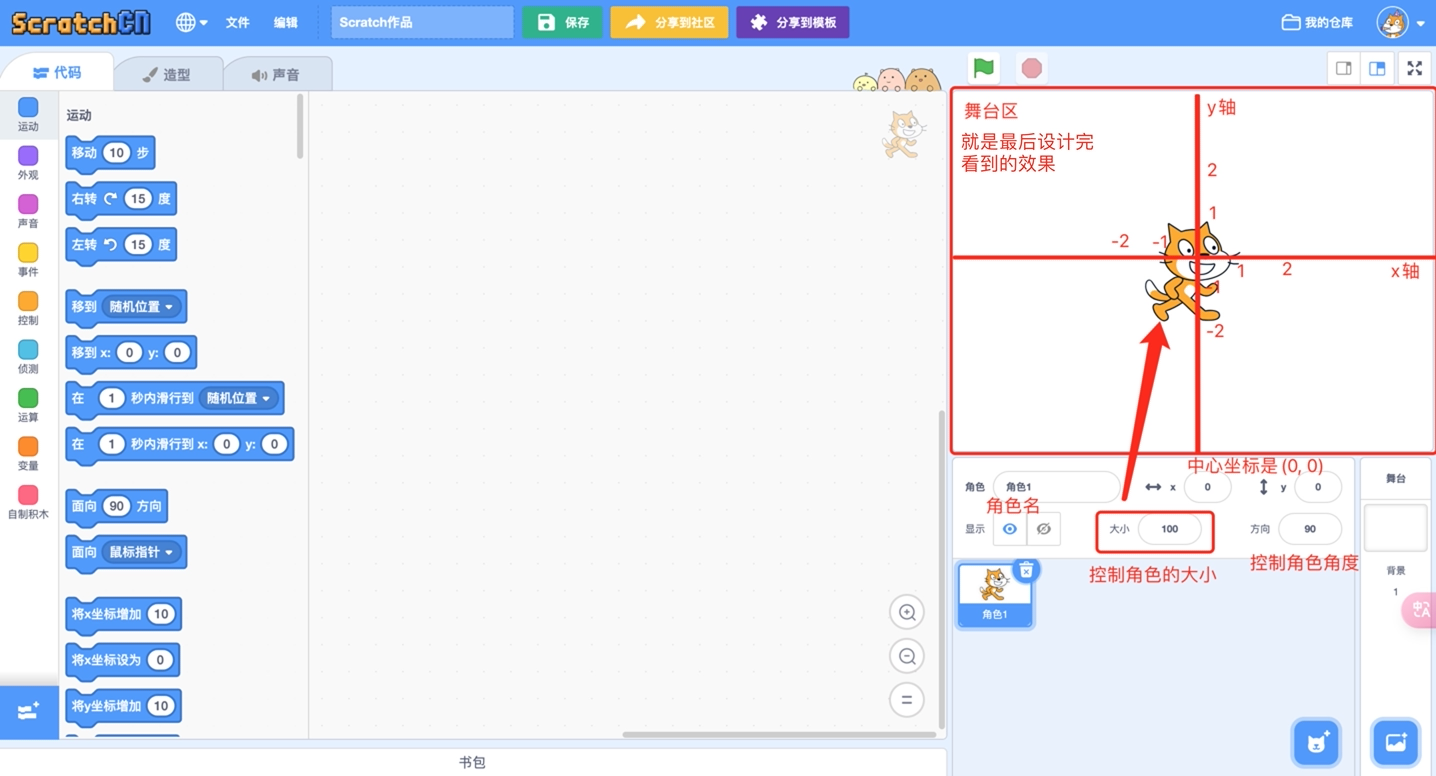Viewport: 1436px width, 776px height.
Task: Click 分享到社区 button
Action: point(669,22)
